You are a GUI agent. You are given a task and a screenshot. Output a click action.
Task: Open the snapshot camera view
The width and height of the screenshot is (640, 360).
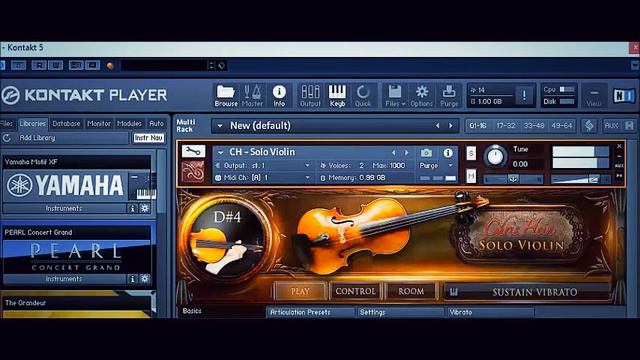tap(426, 153)
